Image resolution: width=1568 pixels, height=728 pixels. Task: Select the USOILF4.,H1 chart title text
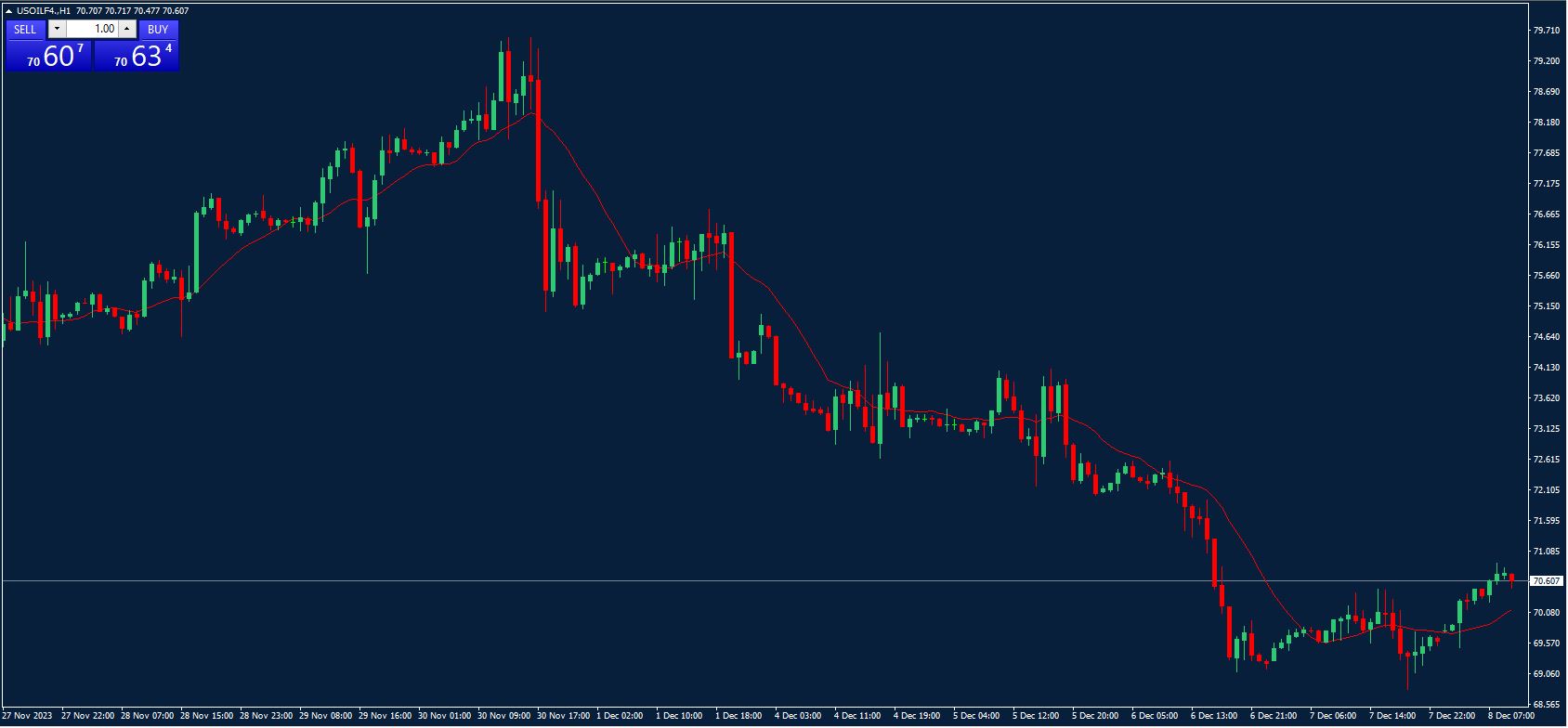coord(44,11)
